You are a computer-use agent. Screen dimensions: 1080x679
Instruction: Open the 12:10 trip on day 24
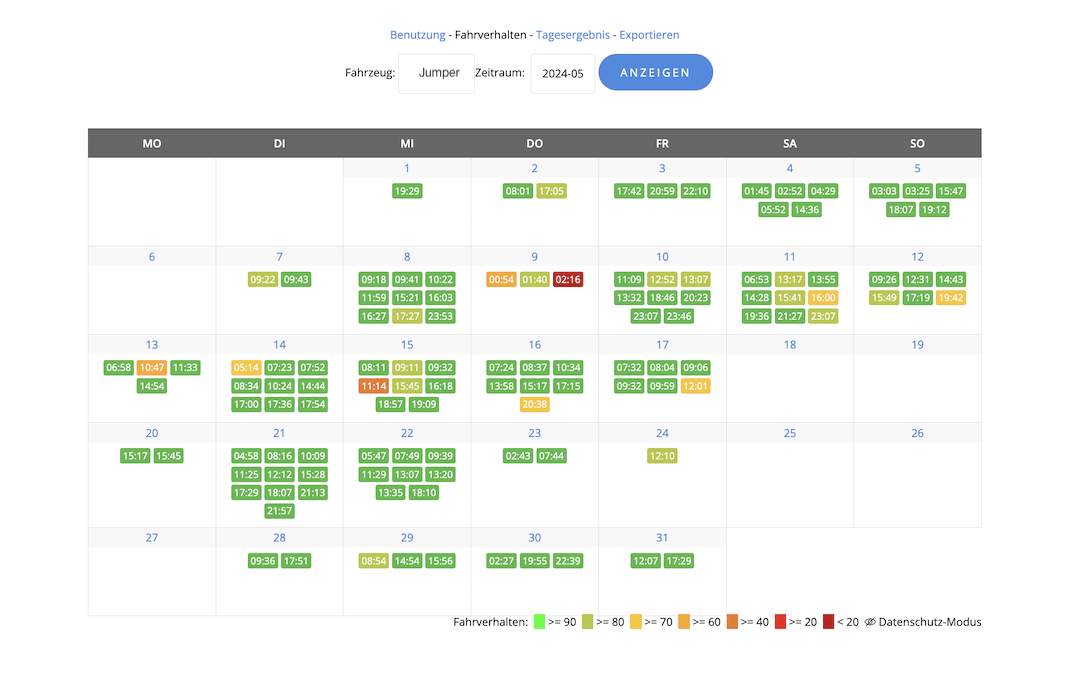(x=662, y=456)
